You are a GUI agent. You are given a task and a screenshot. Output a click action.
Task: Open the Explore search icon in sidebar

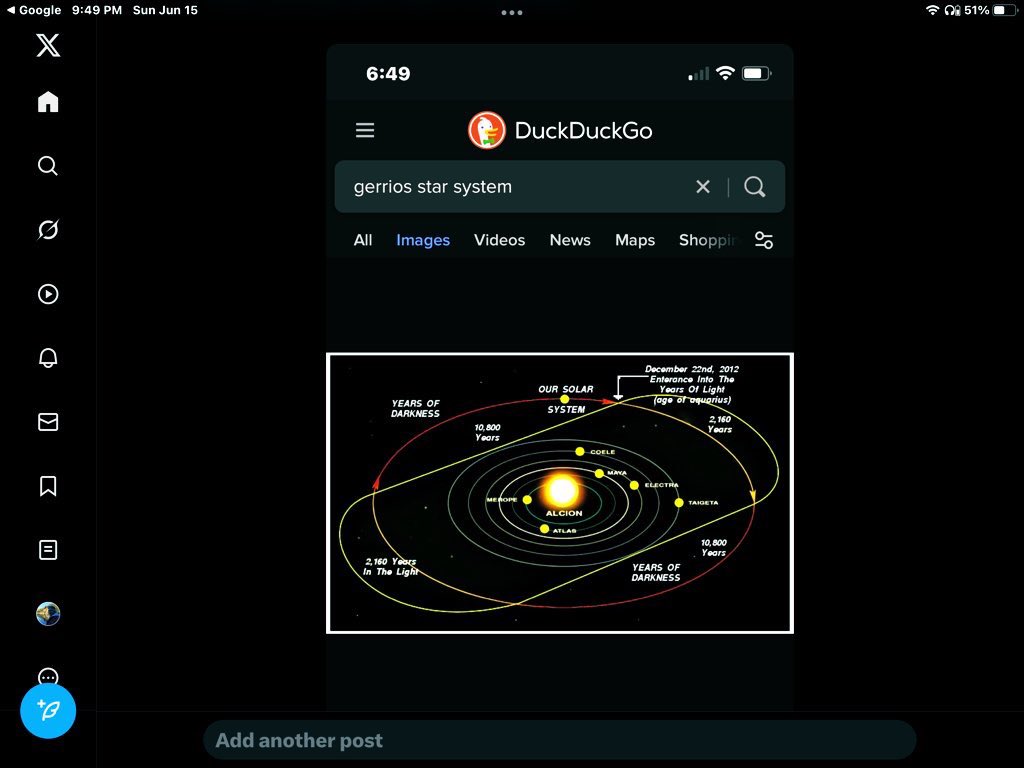[48, 166]
